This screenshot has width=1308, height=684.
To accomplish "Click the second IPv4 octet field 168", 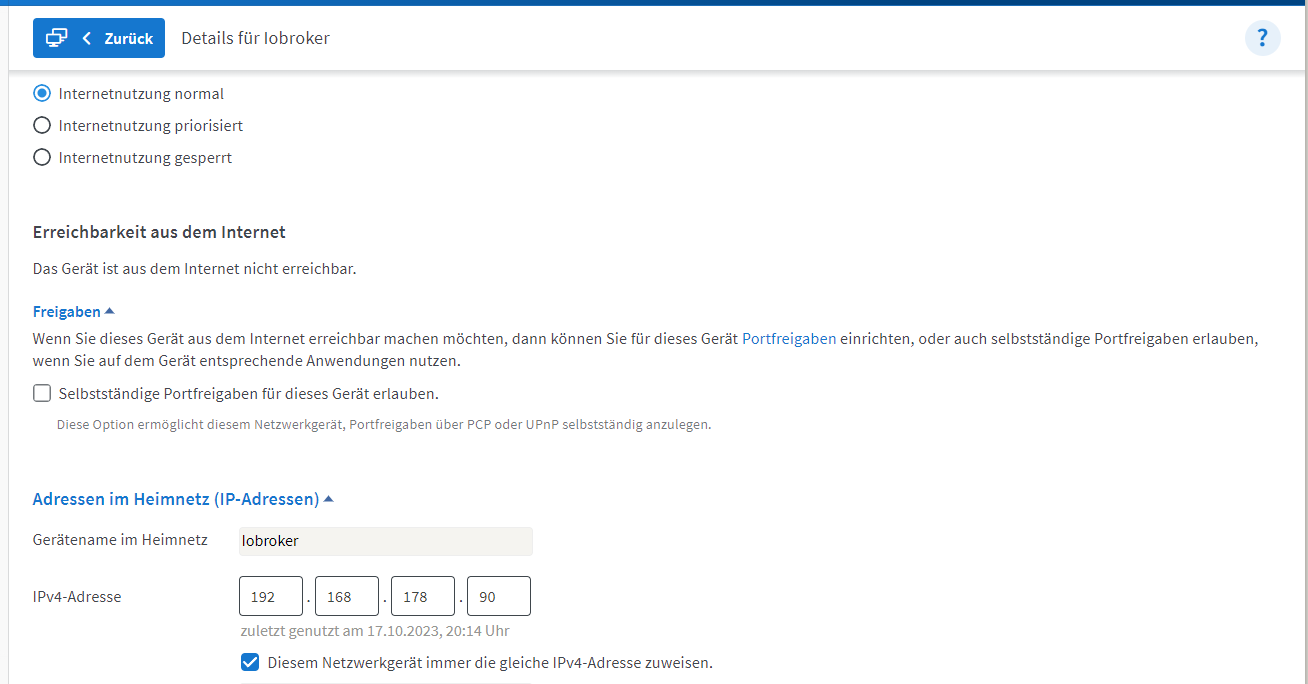I will [347, 596].
